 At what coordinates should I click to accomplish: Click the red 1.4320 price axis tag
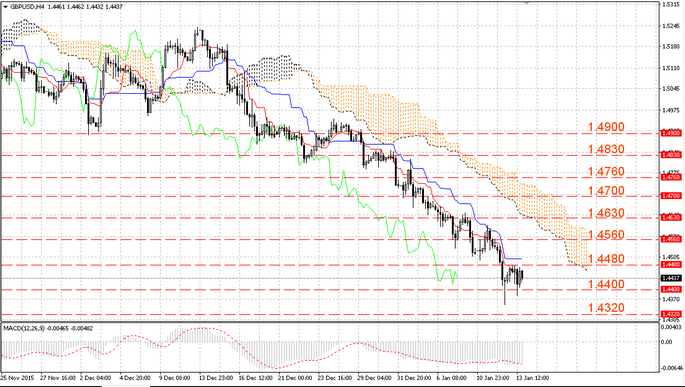click(671, 314)
